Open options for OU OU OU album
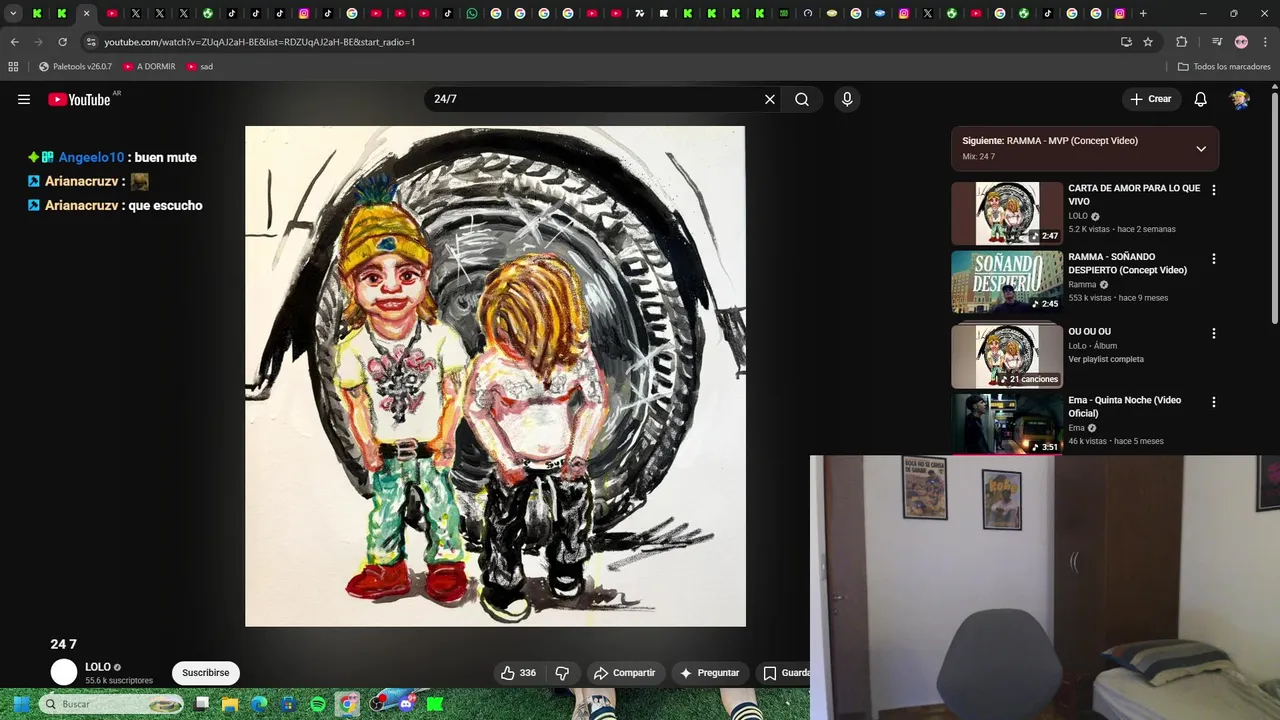Viewport: 1280px width, 720px height. (x=1214, y=333)
